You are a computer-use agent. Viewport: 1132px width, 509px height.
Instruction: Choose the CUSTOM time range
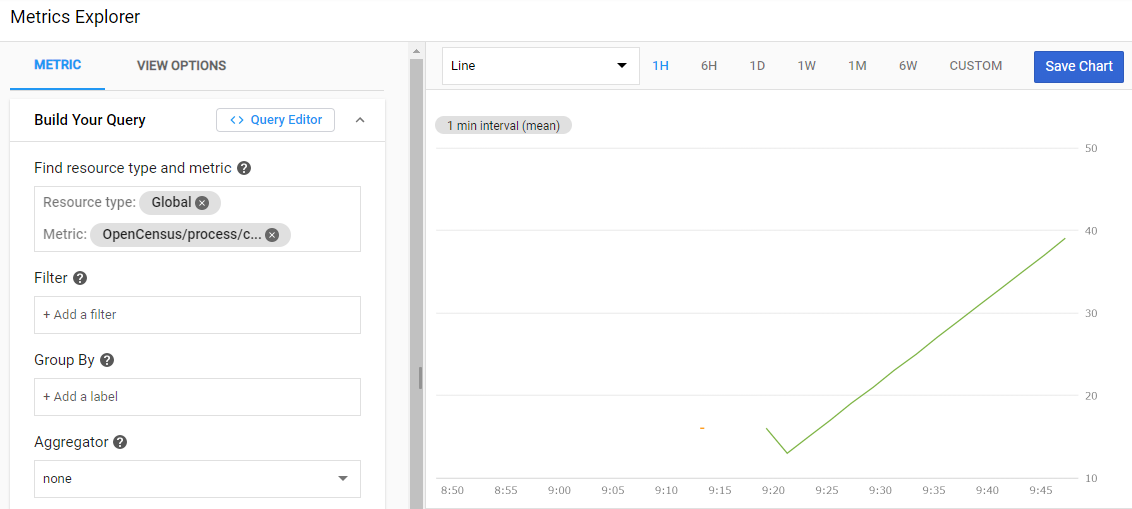975,66
